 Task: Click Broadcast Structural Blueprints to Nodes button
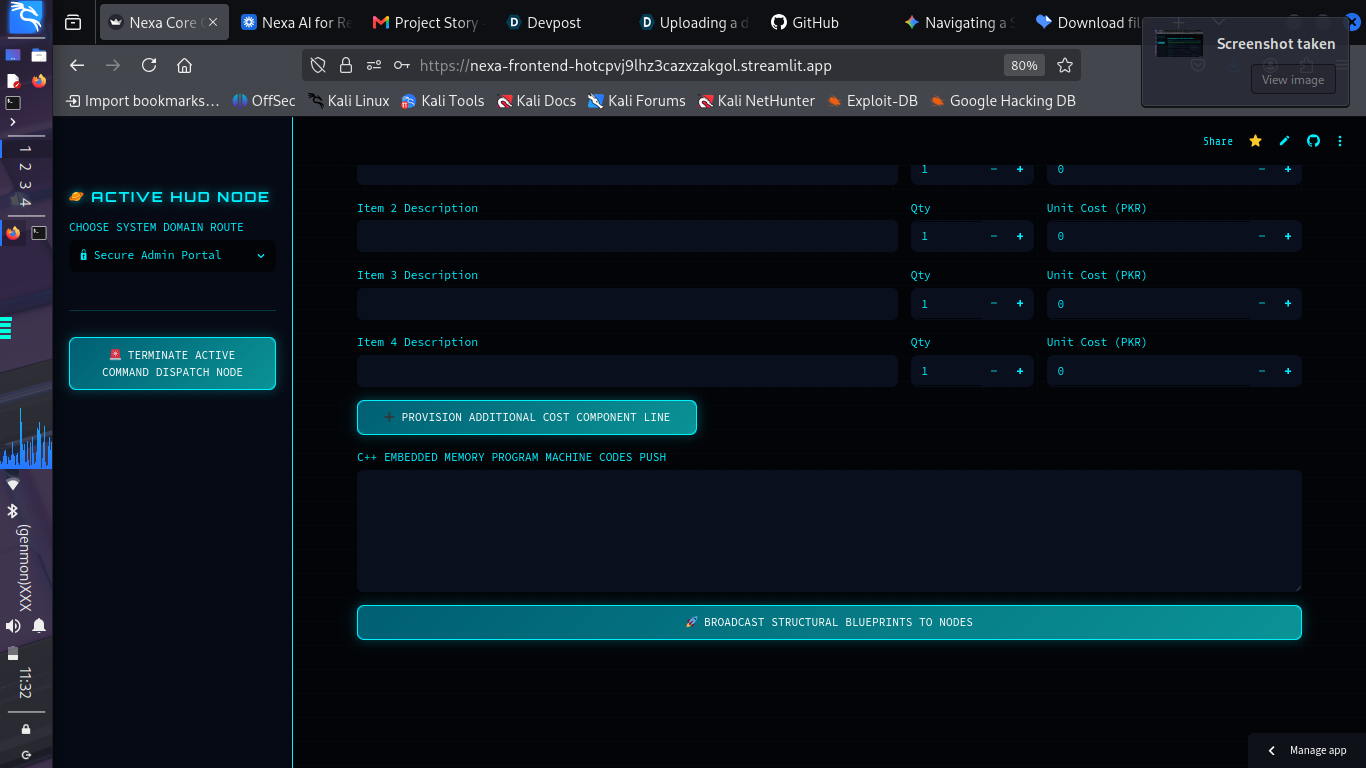[x=829, y=622]
